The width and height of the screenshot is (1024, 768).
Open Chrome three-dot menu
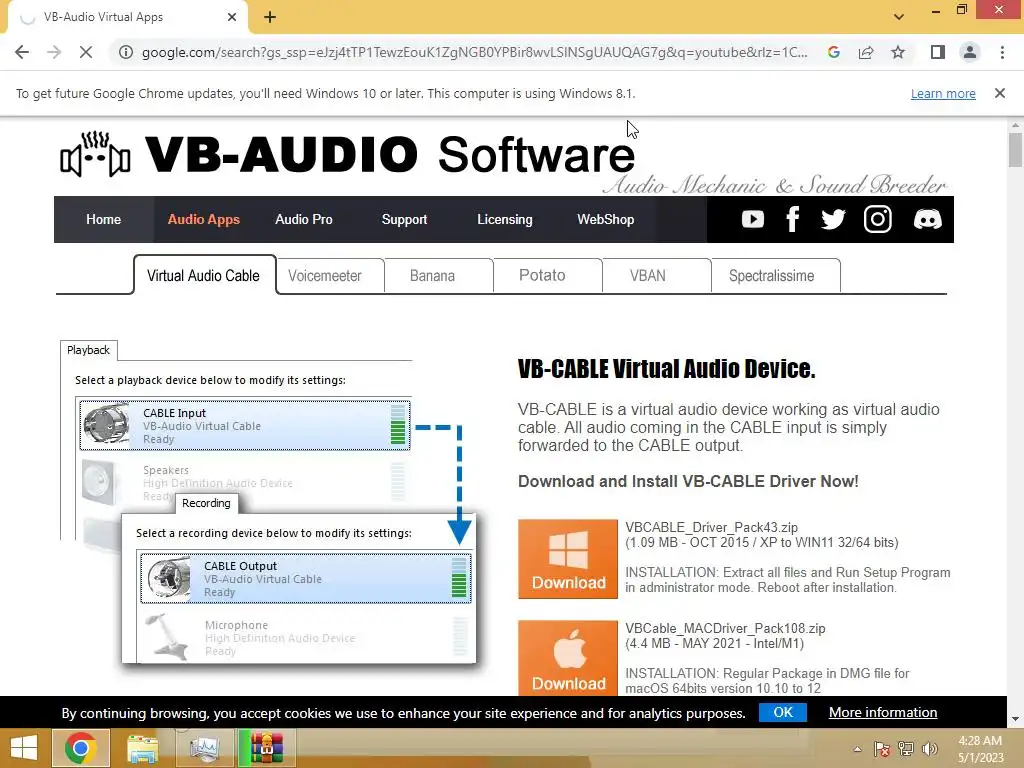click(x=1002, y=52)
